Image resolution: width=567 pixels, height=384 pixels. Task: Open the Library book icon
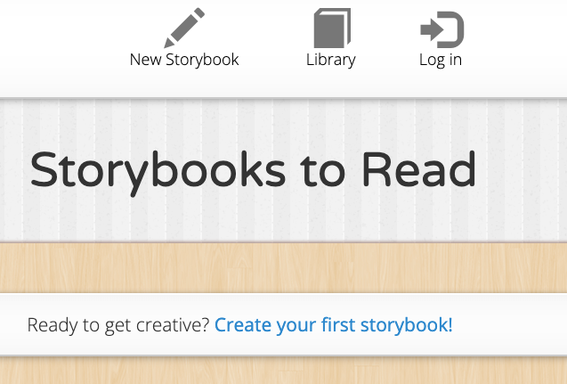[332, 28]
